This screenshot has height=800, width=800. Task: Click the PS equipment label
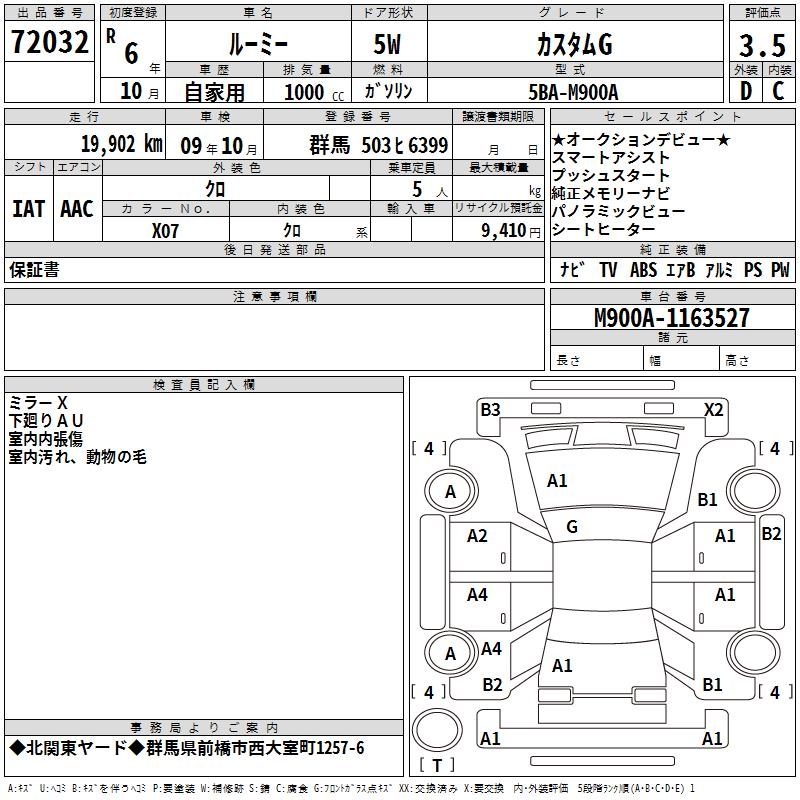(753, 270)
